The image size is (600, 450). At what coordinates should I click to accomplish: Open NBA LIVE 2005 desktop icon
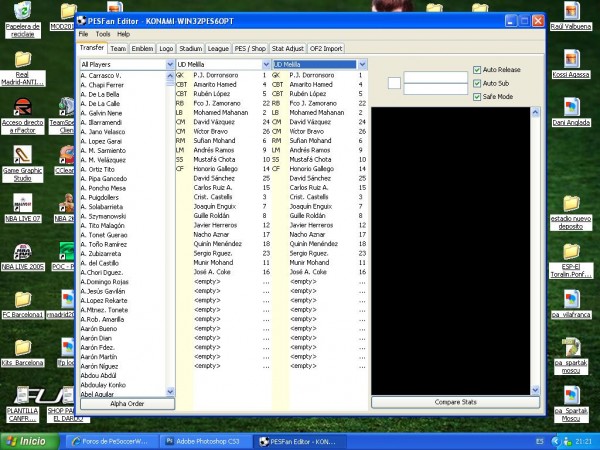click(23, 256)
